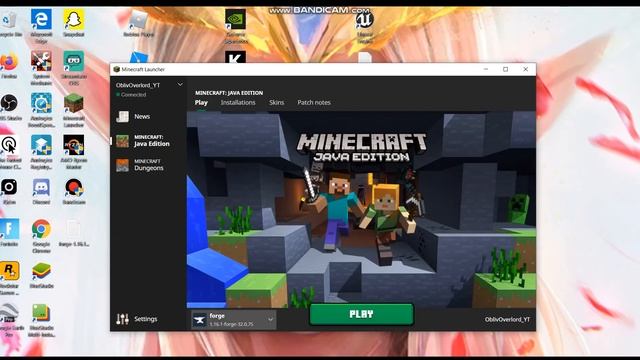Open the Unreal Engine desktop shortcut

(x=364, y=27)
